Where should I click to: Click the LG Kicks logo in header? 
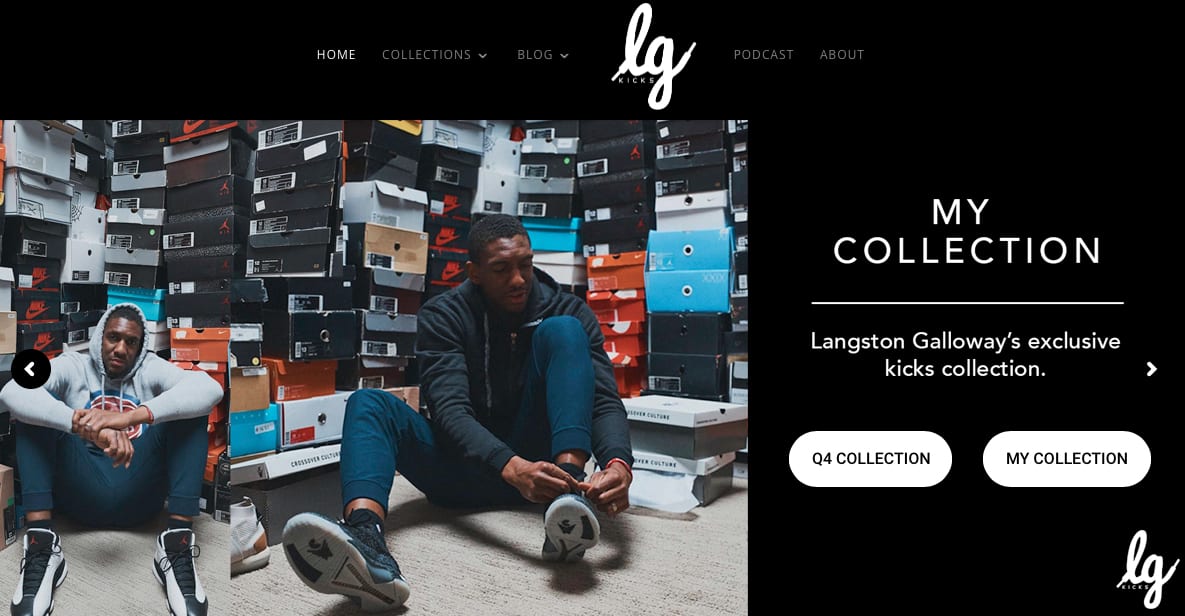coord(654,56)
